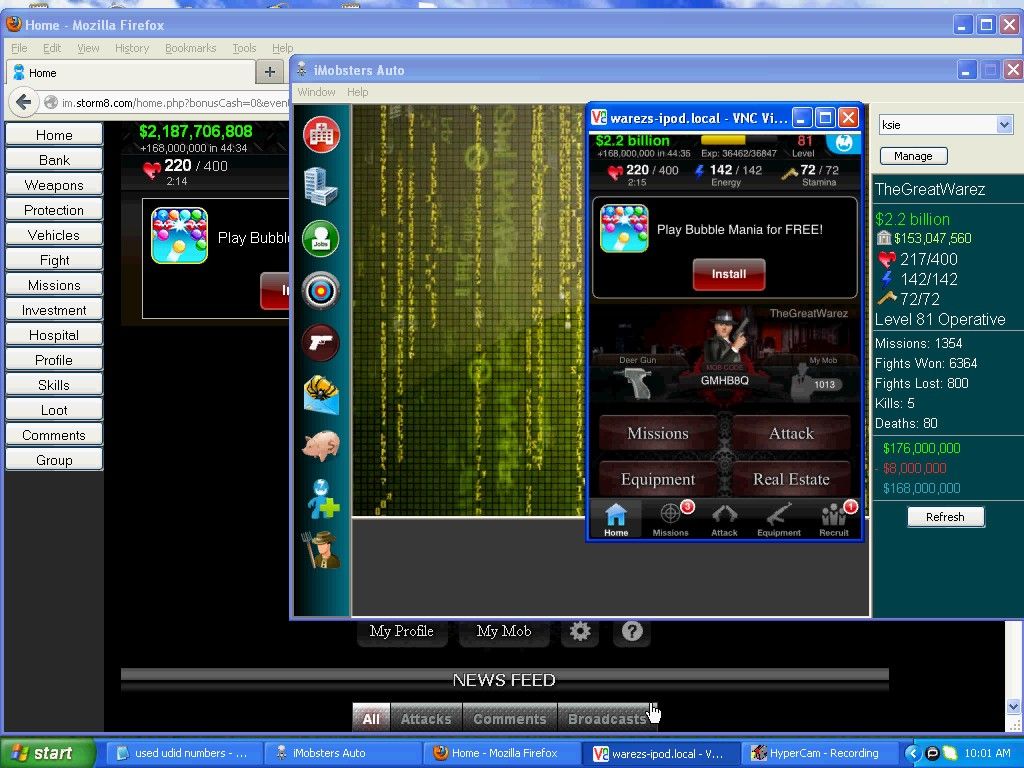
Task: Select Broadcasts tab in news feed
Action: pyautogui.click(x=607, y=718)
